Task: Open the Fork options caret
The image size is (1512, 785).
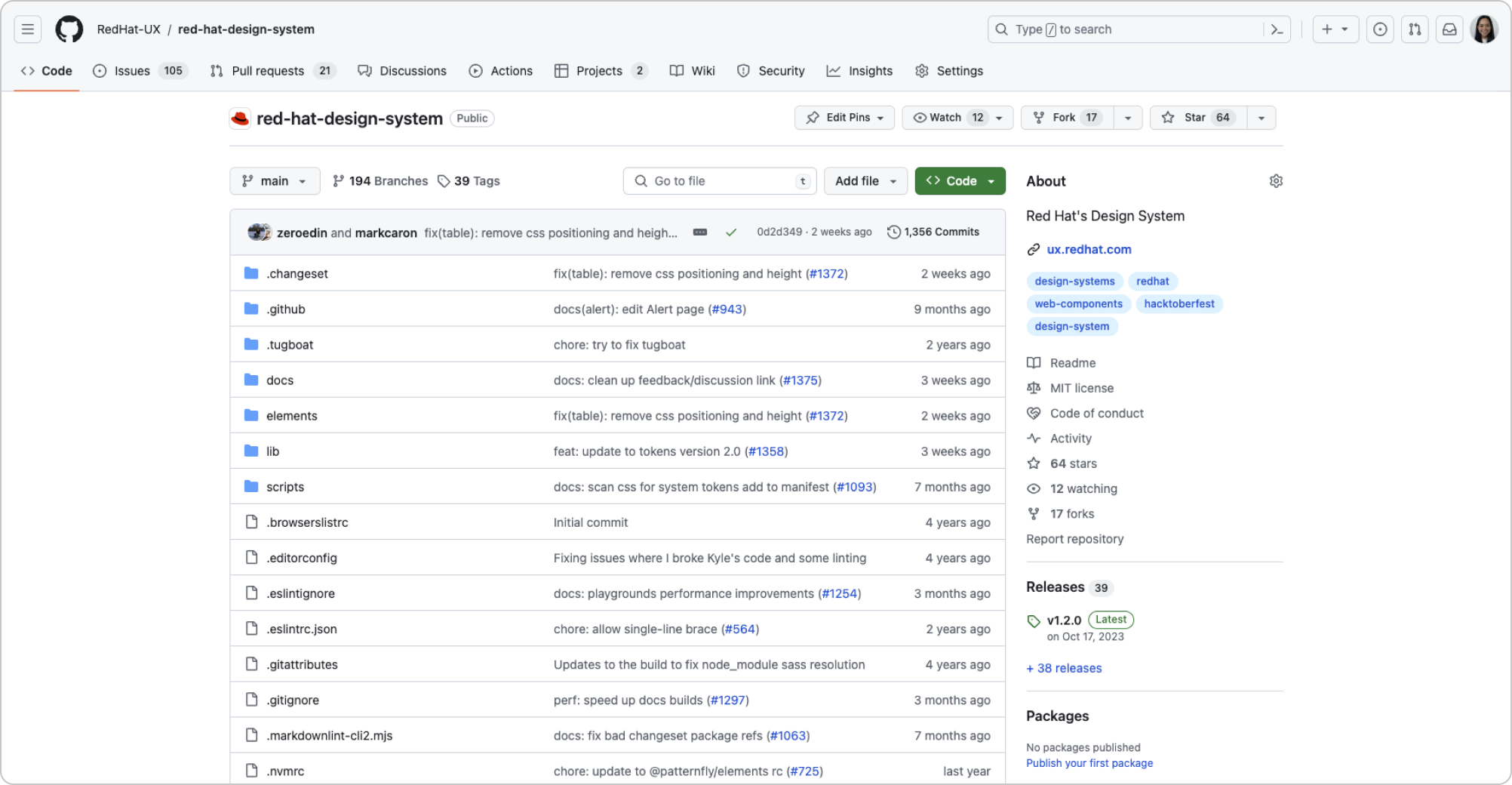Action: (x=1127, y=117)
